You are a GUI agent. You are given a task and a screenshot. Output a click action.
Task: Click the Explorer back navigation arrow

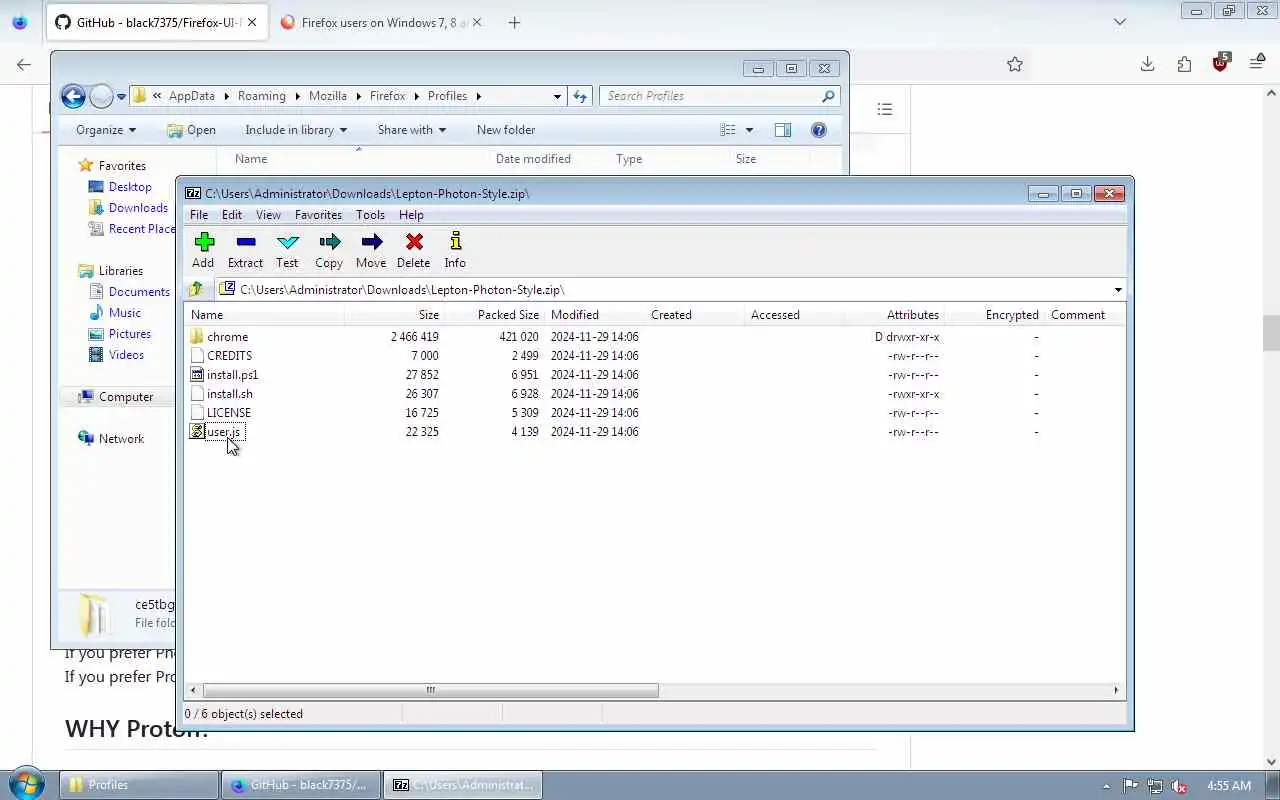73,96
